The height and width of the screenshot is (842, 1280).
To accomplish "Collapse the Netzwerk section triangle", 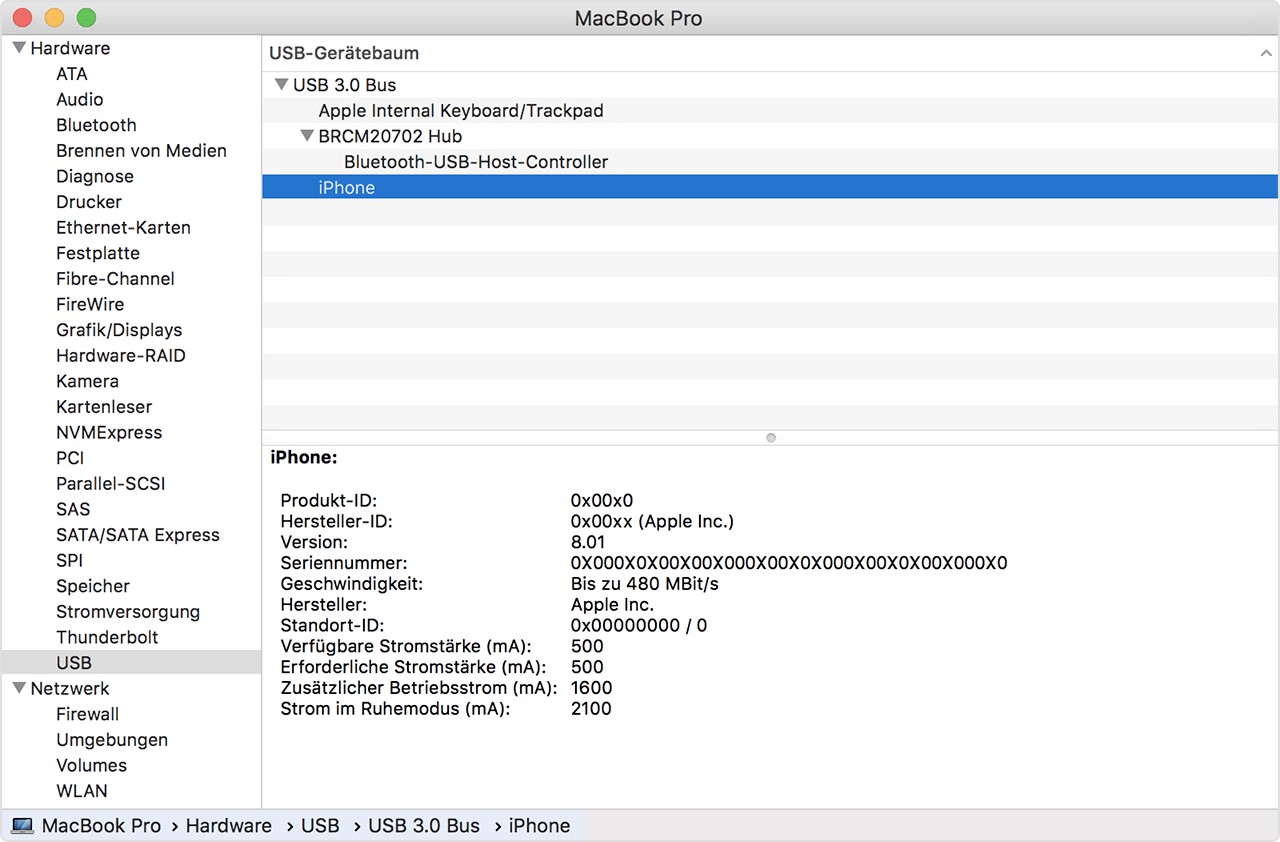I will click(19, 688).
